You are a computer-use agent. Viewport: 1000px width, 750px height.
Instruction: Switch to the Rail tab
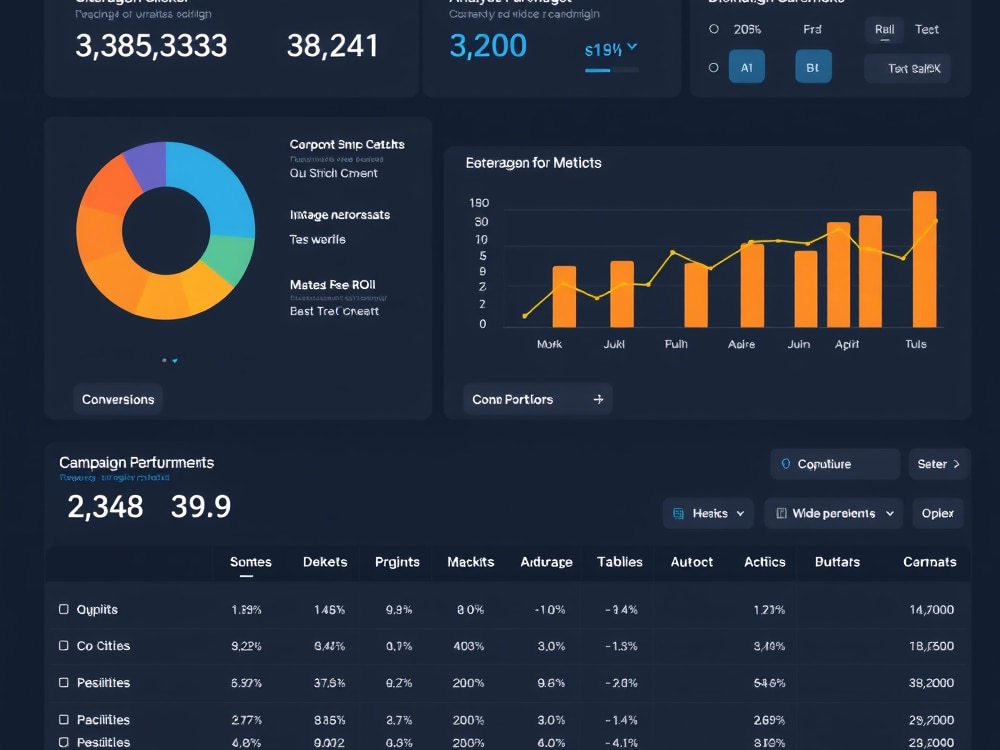click(x=884, y=29)
